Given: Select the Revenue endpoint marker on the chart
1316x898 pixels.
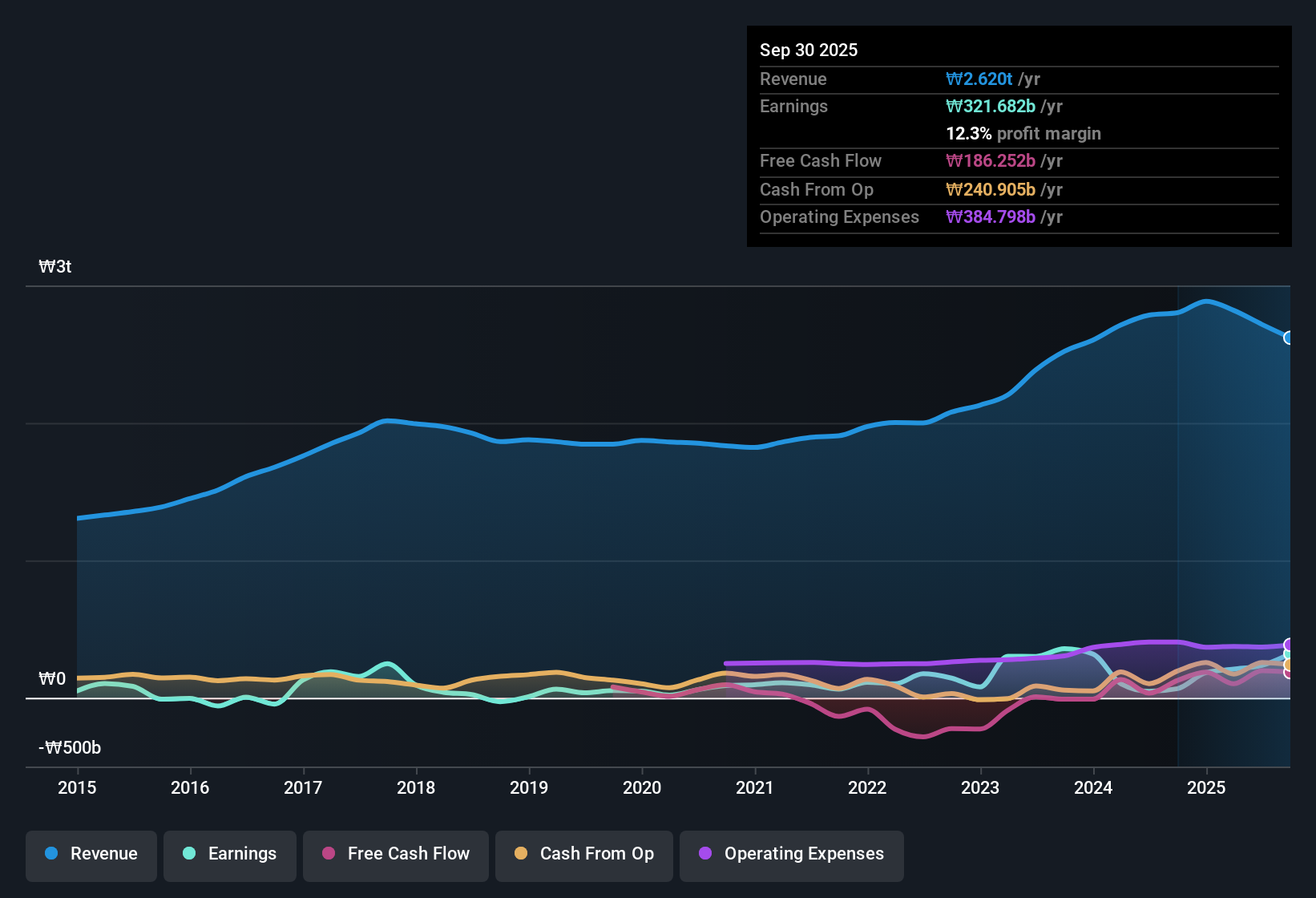Looking at the screenshot, I should tap(1289, 338).
